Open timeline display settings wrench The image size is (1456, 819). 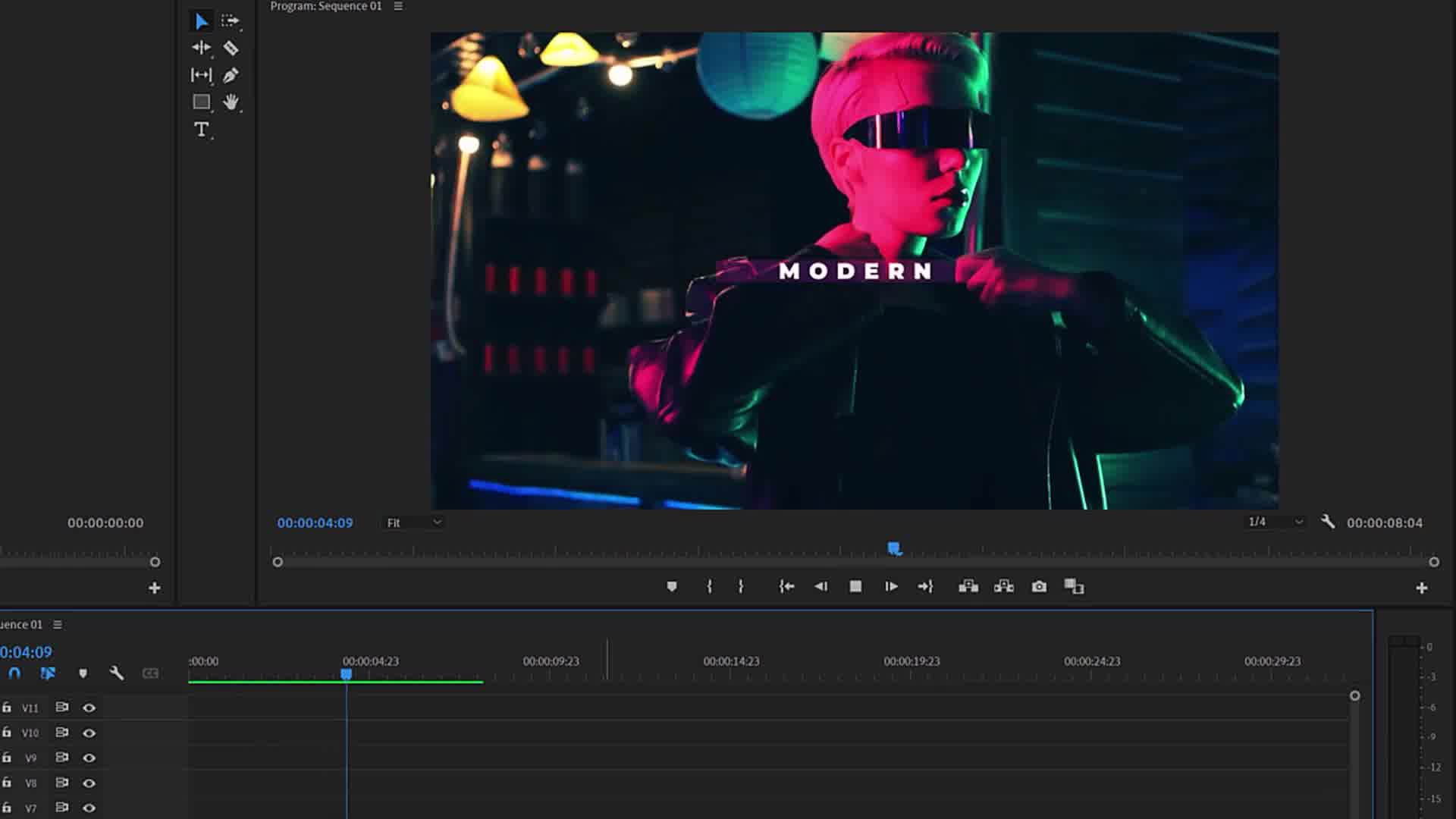click(116, 673)
